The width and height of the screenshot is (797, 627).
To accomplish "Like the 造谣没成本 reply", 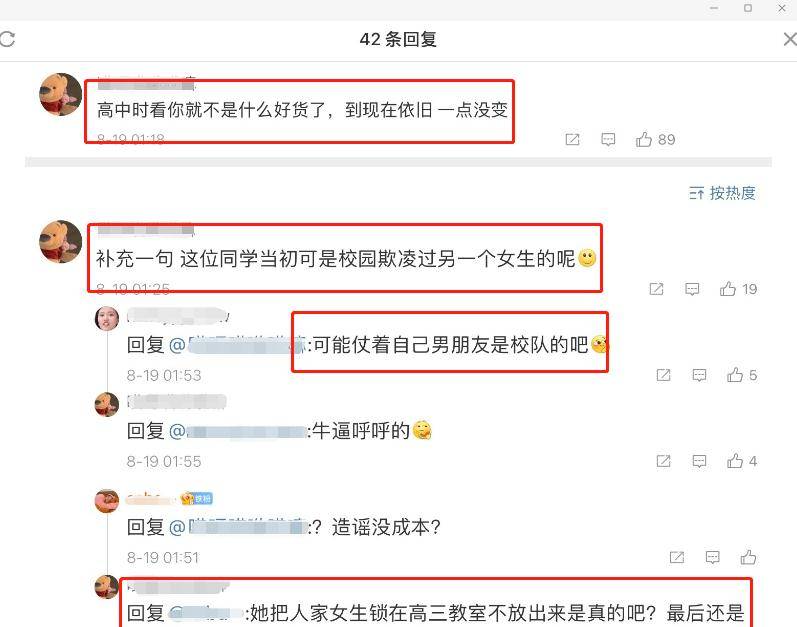I will click(x=748, y=557).
